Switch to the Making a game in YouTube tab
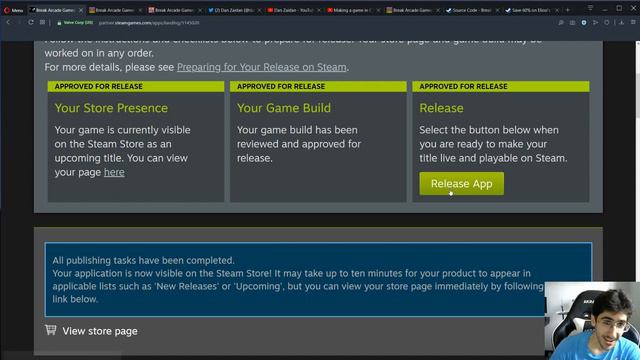 tap(353, 10)
